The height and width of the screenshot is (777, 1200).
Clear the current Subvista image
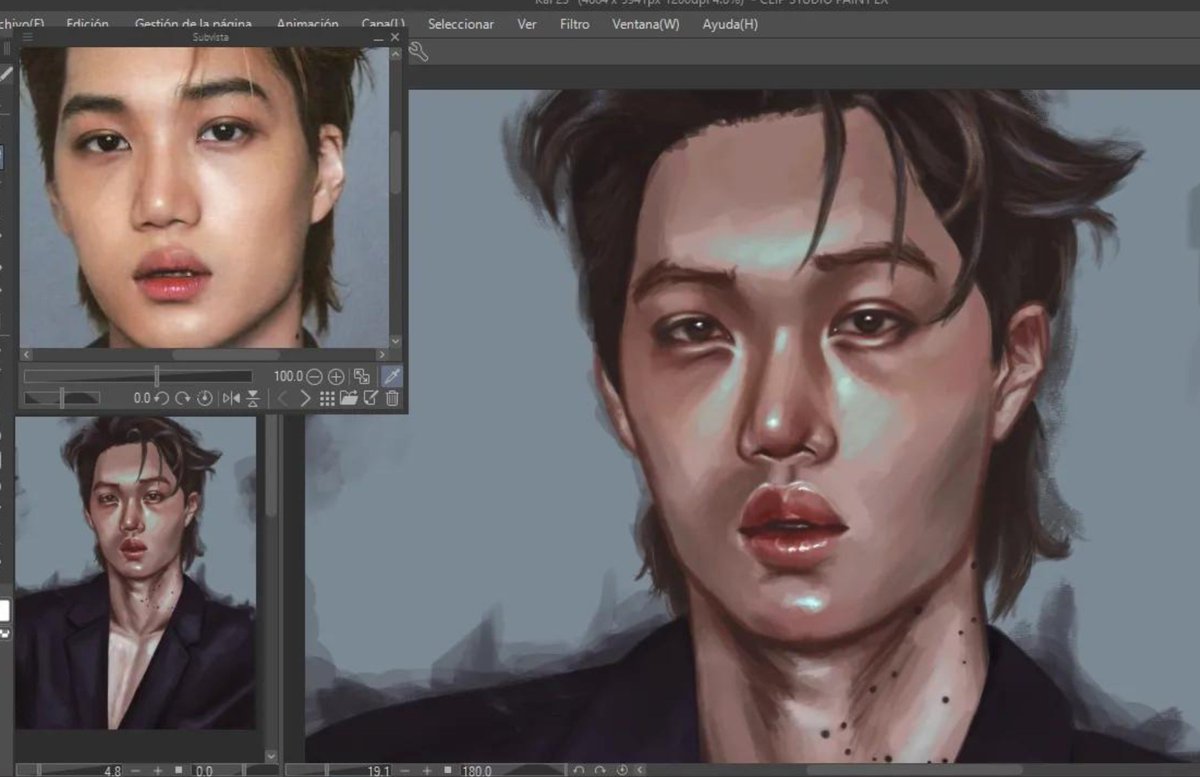371,398
